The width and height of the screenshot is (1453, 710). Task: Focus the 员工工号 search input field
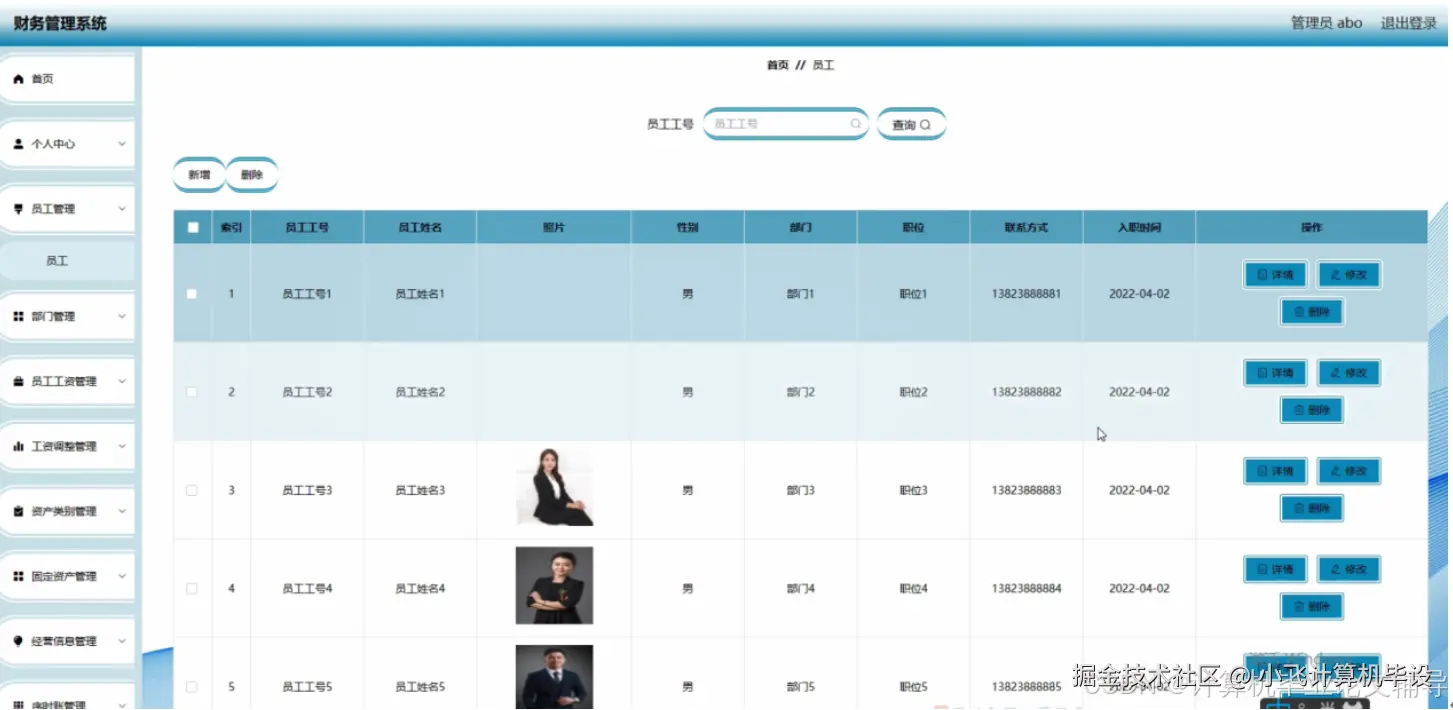(x=785, y=124)
